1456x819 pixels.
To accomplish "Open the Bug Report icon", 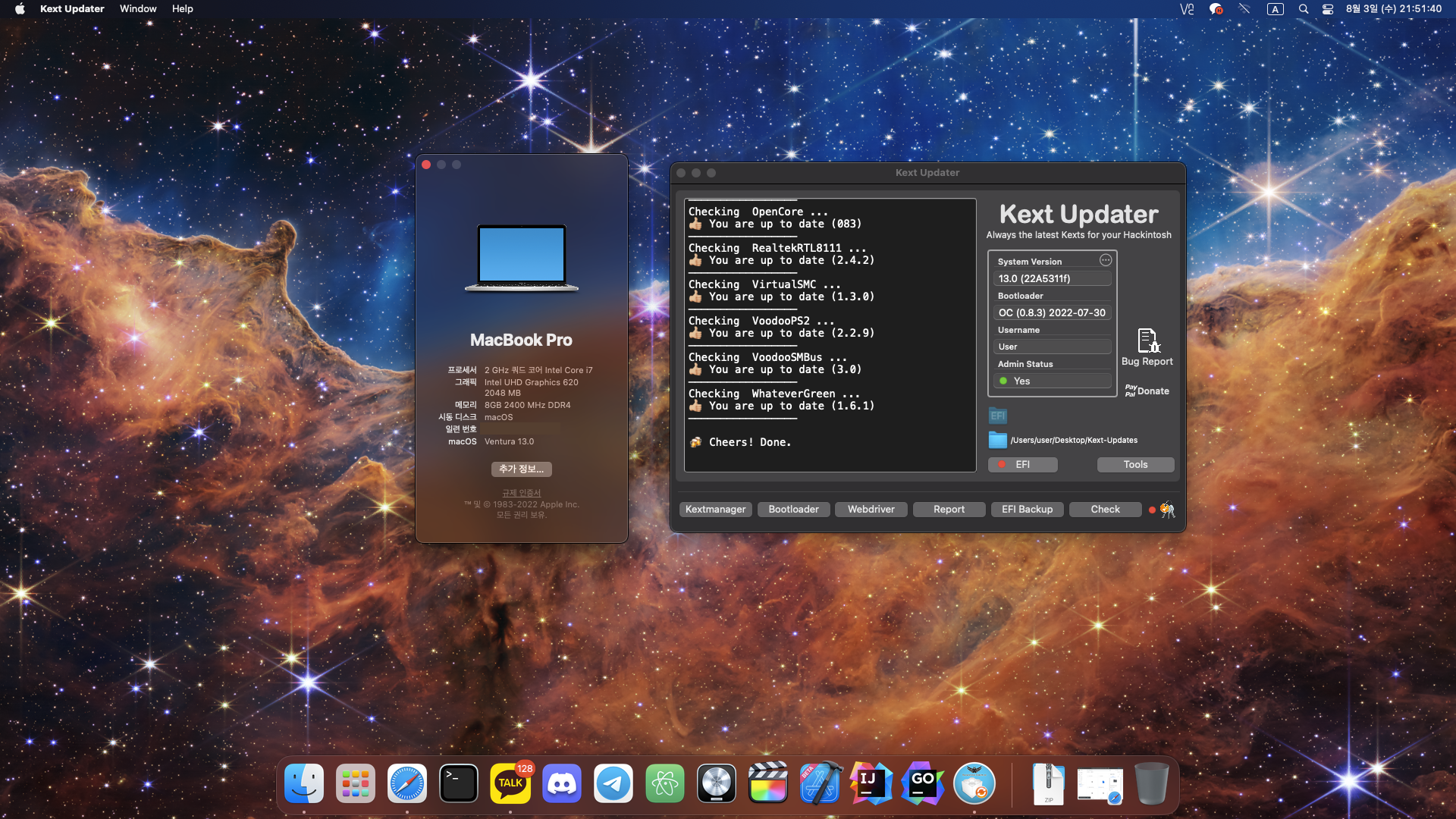I will tap(1147, 343).
